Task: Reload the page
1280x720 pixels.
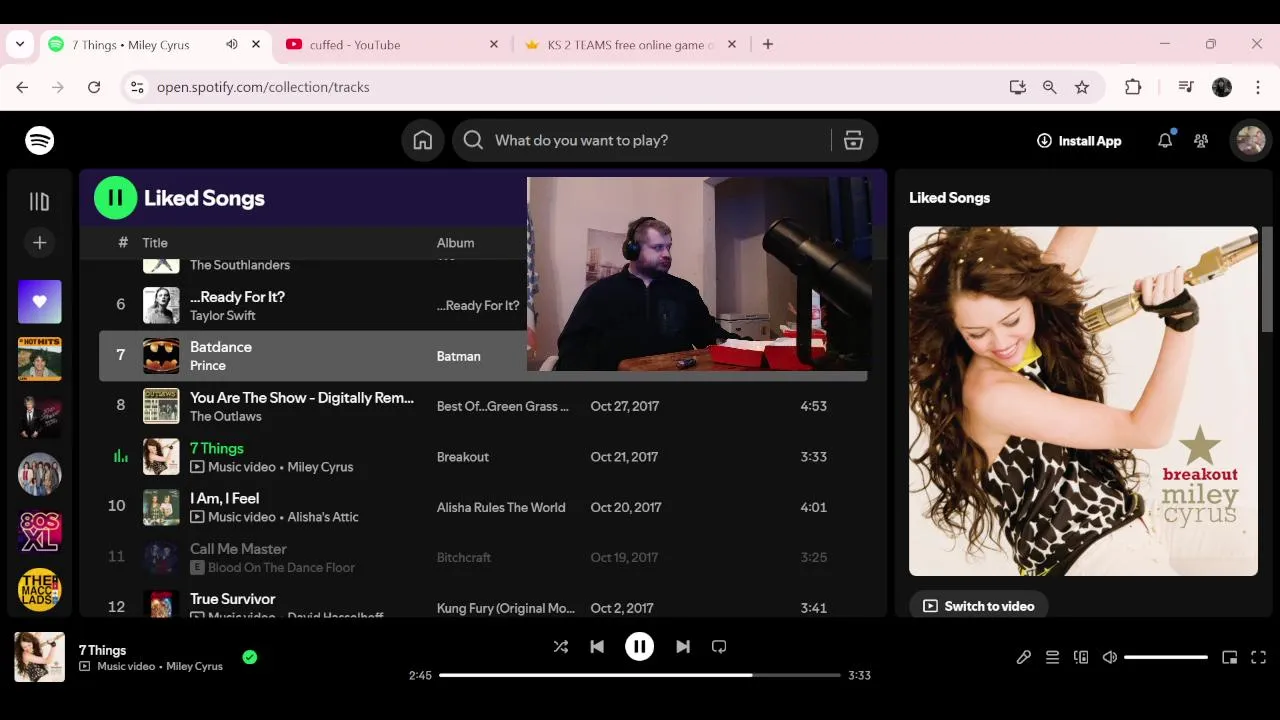Action: tap(94, 87)
